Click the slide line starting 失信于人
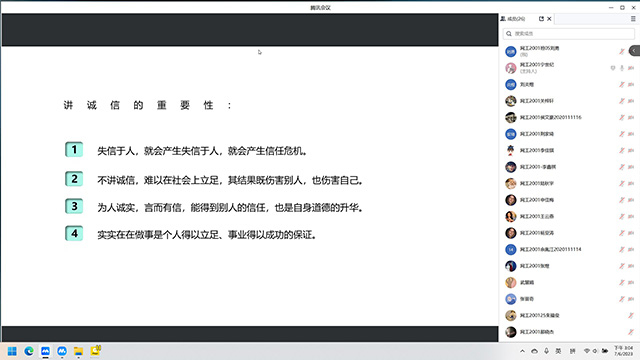Image resolution: width=640 pixels, height=360 pixels. click(x=202, y=151)
